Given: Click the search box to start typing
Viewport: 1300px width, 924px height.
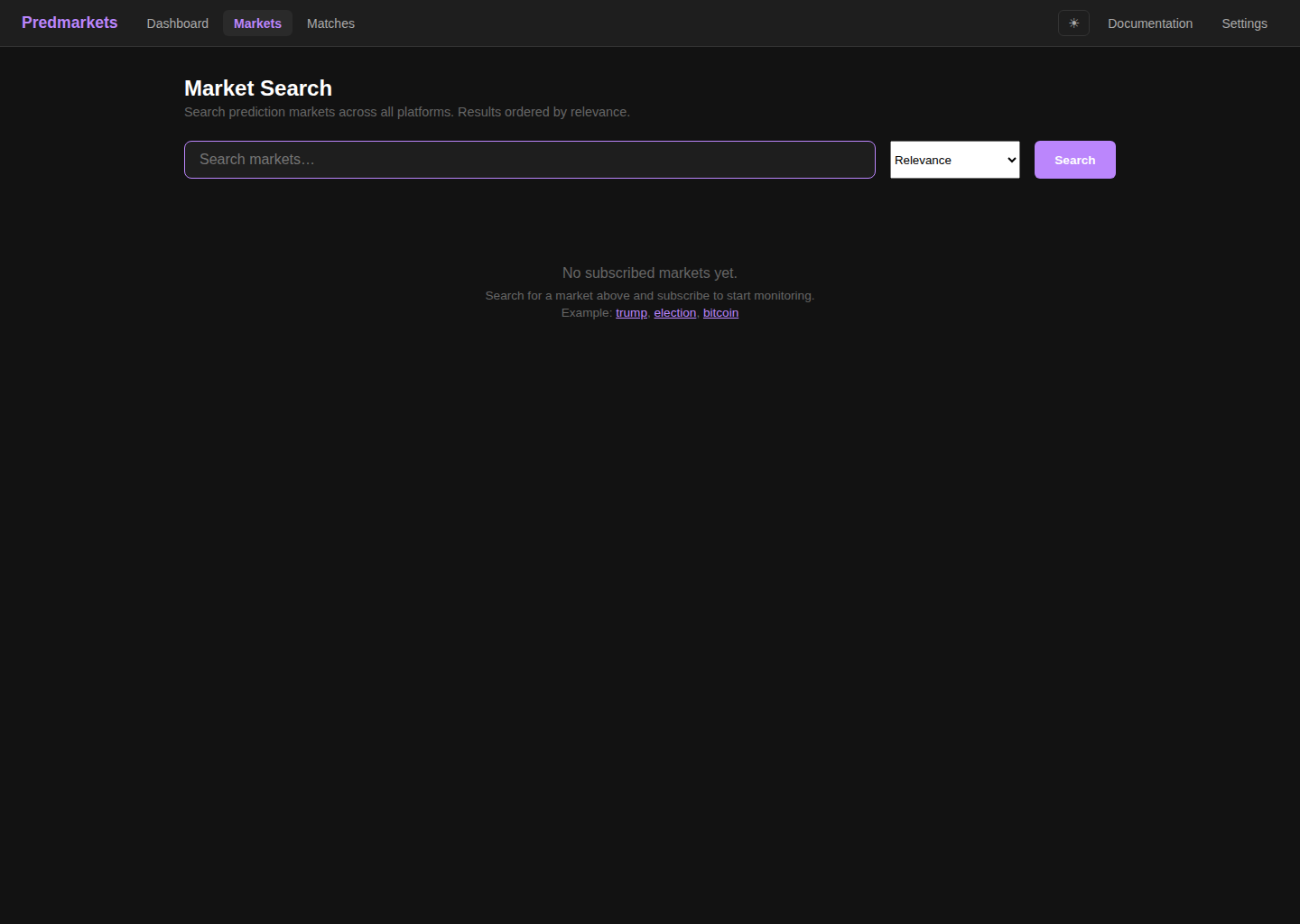Looking at the screenshot, I should coord(529,160).
